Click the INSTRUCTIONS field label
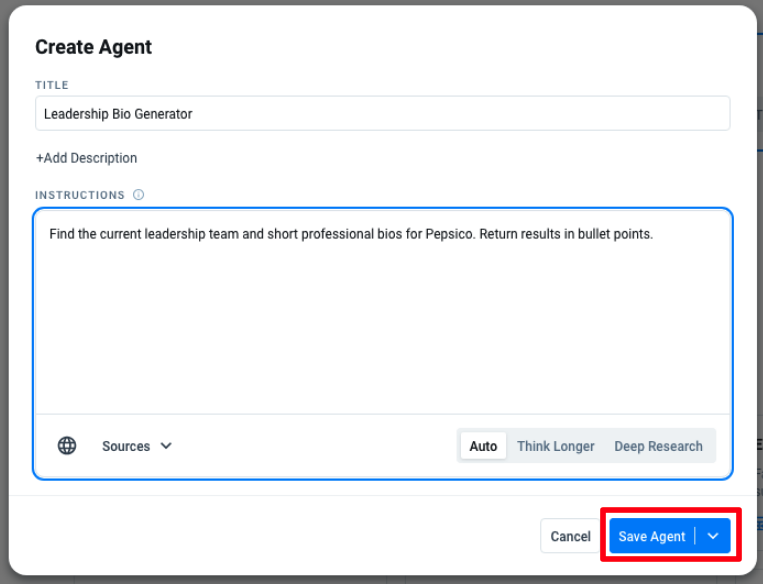Image resolution: width=763 pixels, height=584 pixels. tap(80, 195)
